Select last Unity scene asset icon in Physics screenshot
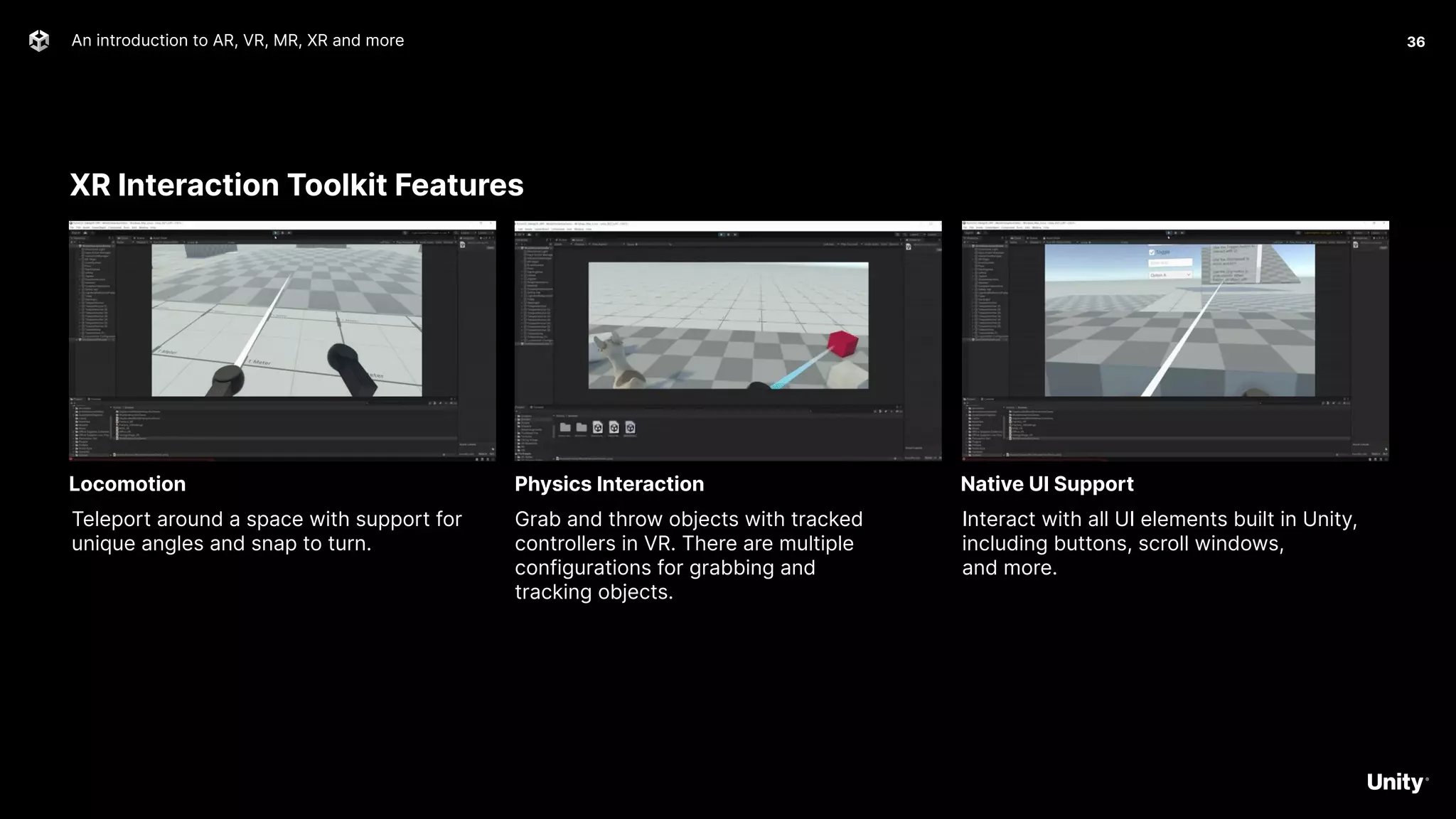Viewport: 1456px width, 819px height. coord(630,427)
